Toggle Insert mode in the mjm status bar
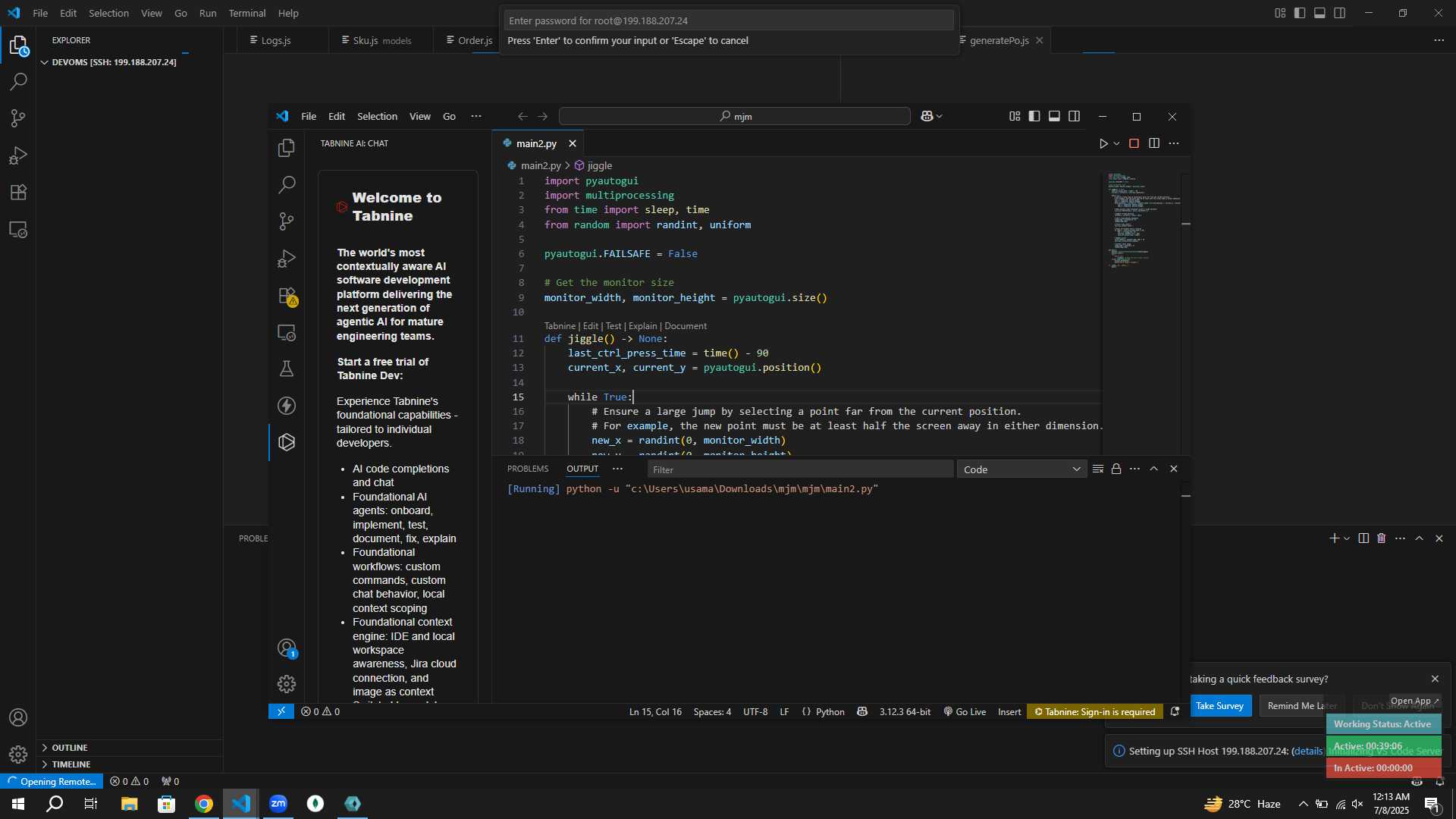1456x819 pixels. 1009,711
